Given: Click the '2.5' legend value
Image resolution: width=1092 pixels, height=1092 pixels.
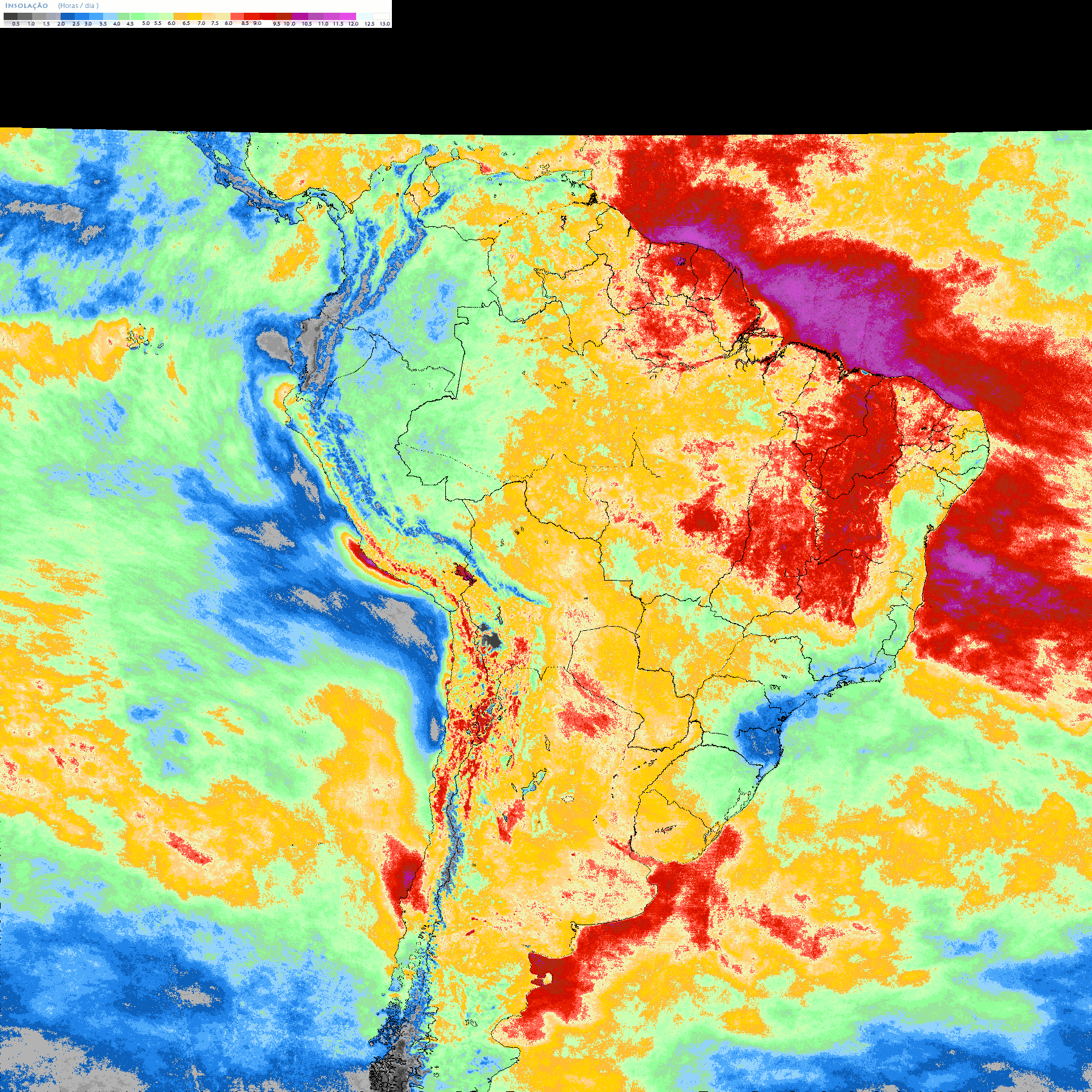Looking at the screenshot, I should coord(76,24).
